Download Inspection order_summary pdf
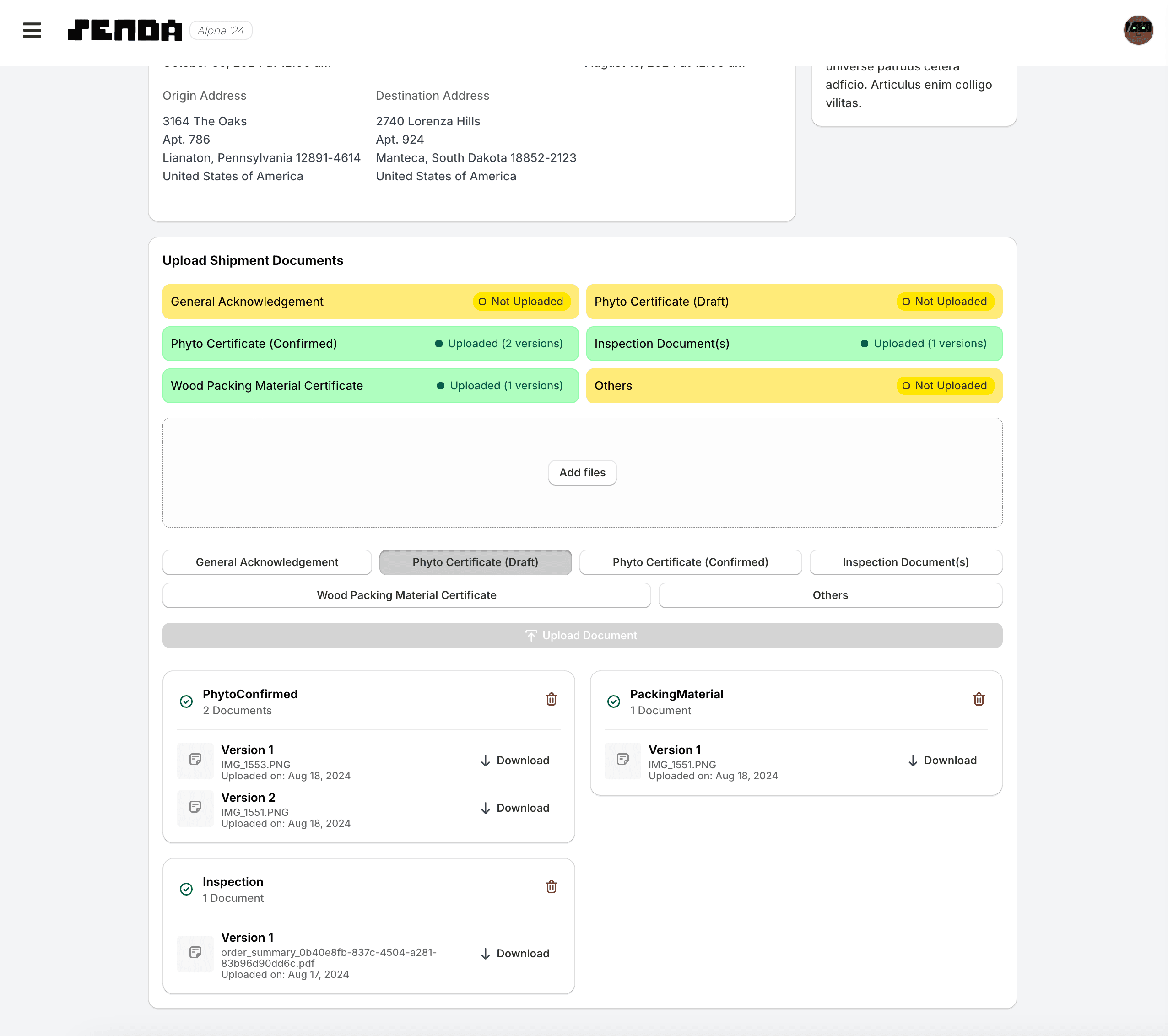The height and width of the screenshot is (1036, 1168). 515,953
